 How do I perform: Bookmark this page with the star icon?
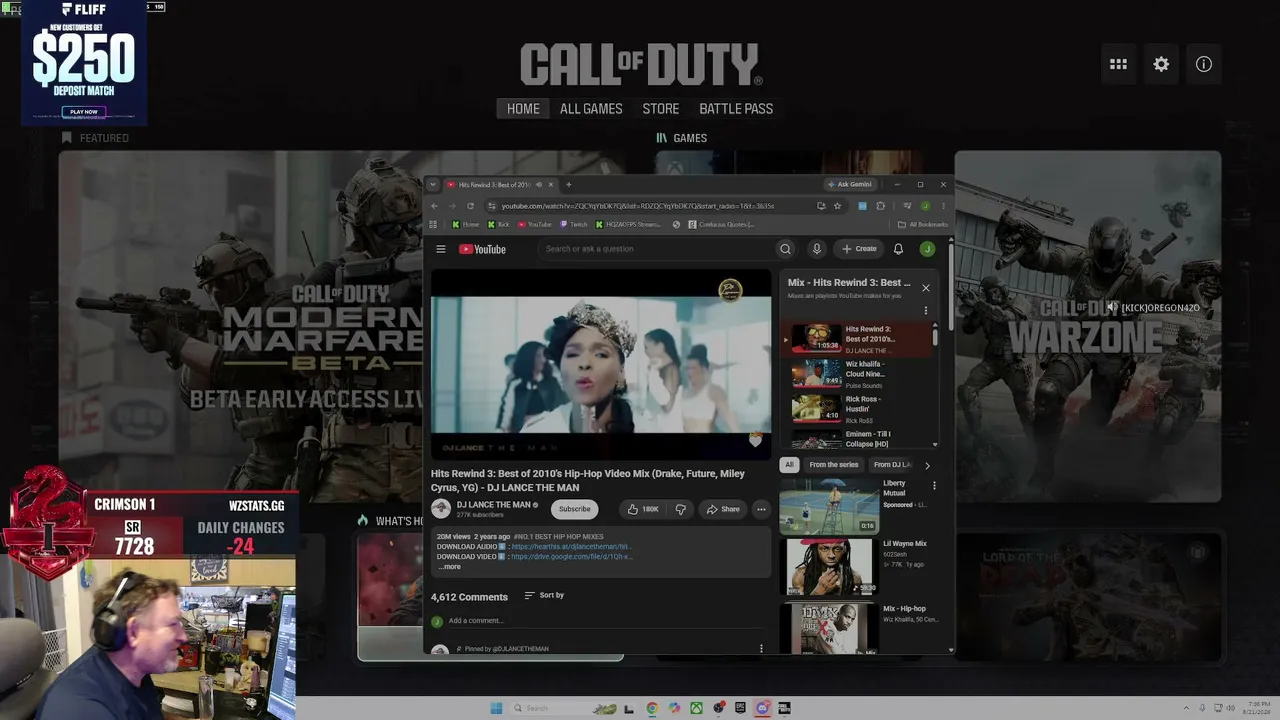click(837, 206)
